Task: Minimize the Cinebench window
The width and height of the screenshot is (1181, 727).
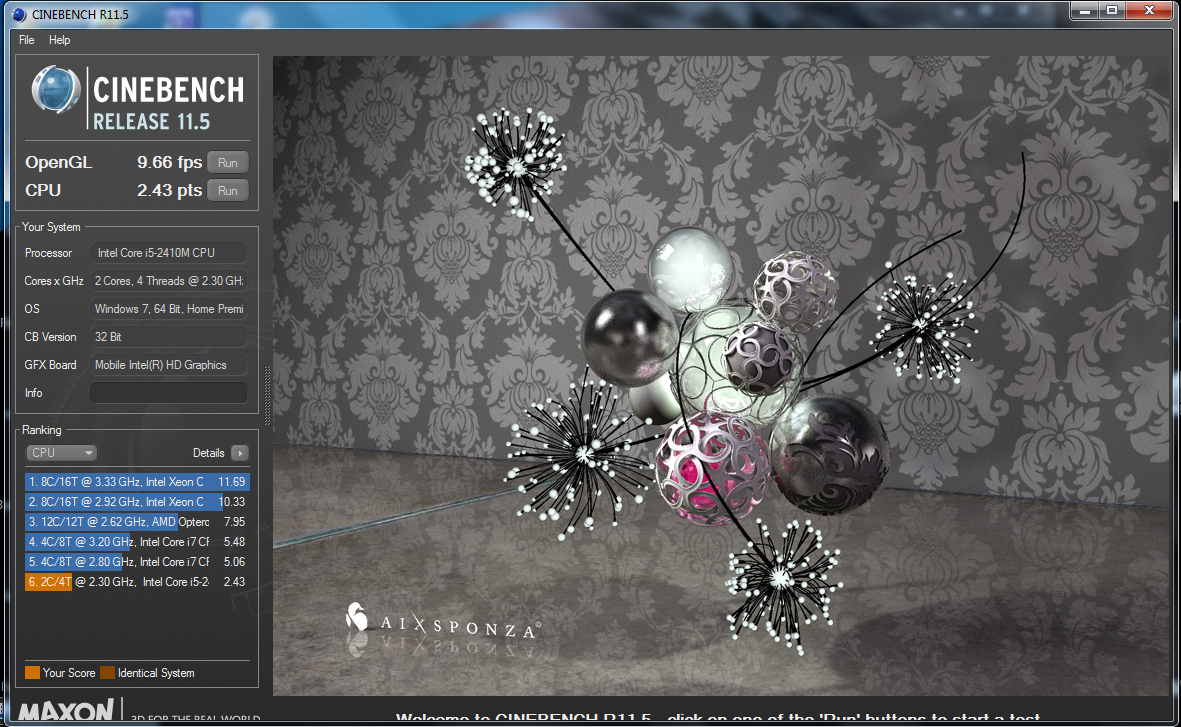Action: click(x=1085, y=10)
